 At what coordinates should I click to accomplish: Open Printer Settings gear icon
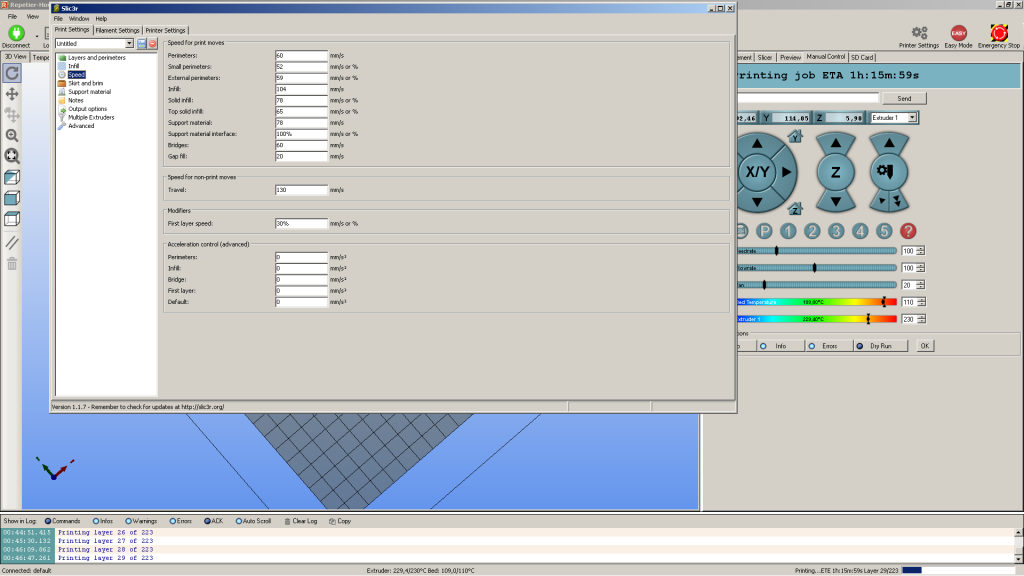tap(919, 33)
